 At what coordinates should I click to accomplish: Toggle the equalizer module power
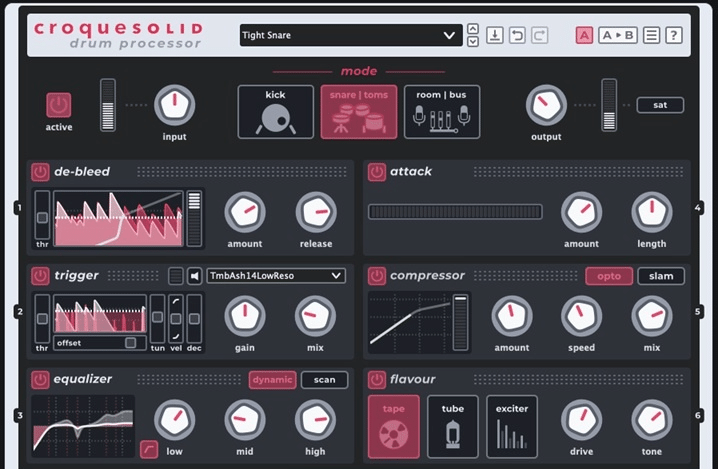(40, 380)
